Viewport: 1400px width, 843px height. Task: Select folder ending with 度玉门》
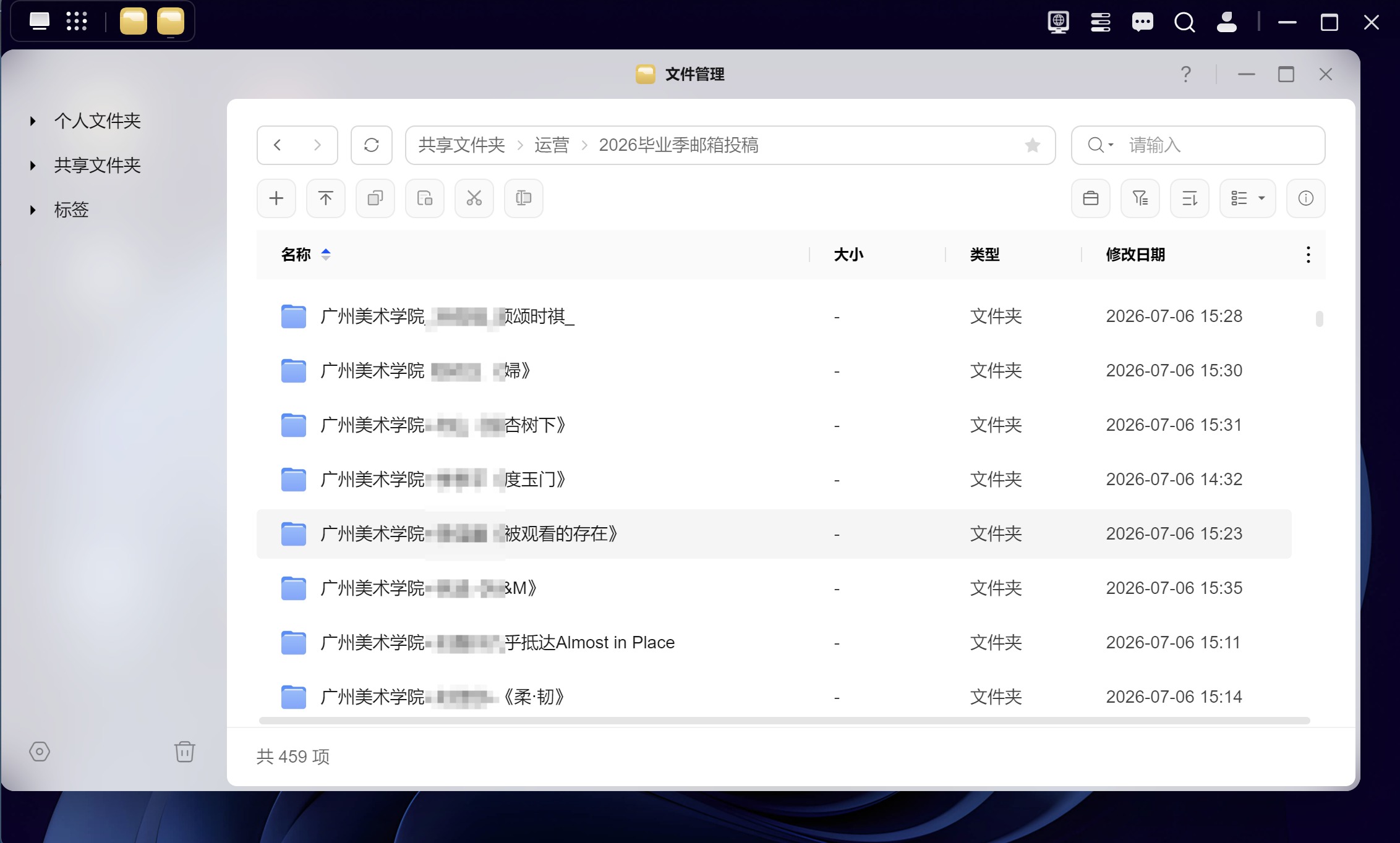coord(774,480)
